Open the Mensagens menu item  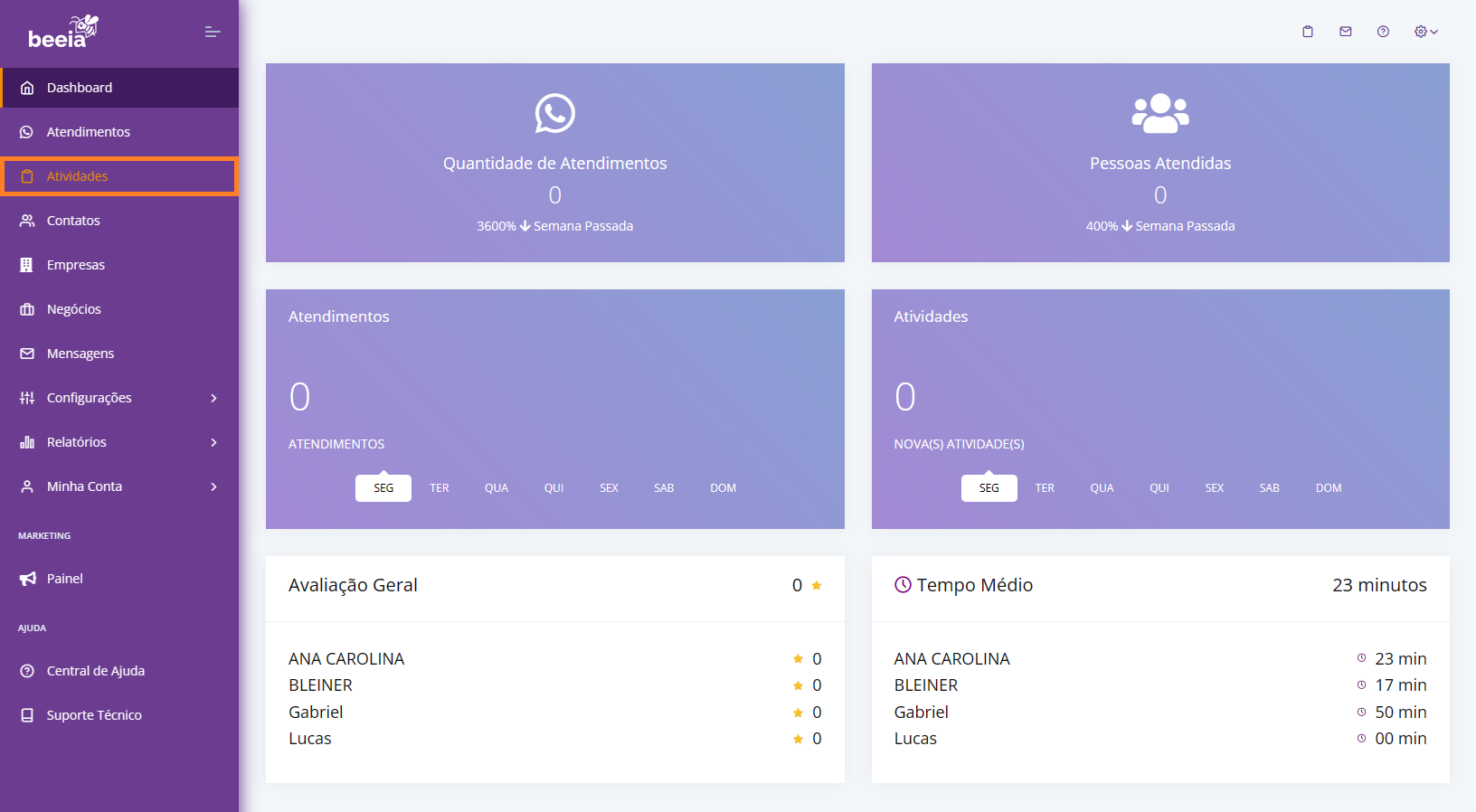click(x=119, y=354)
